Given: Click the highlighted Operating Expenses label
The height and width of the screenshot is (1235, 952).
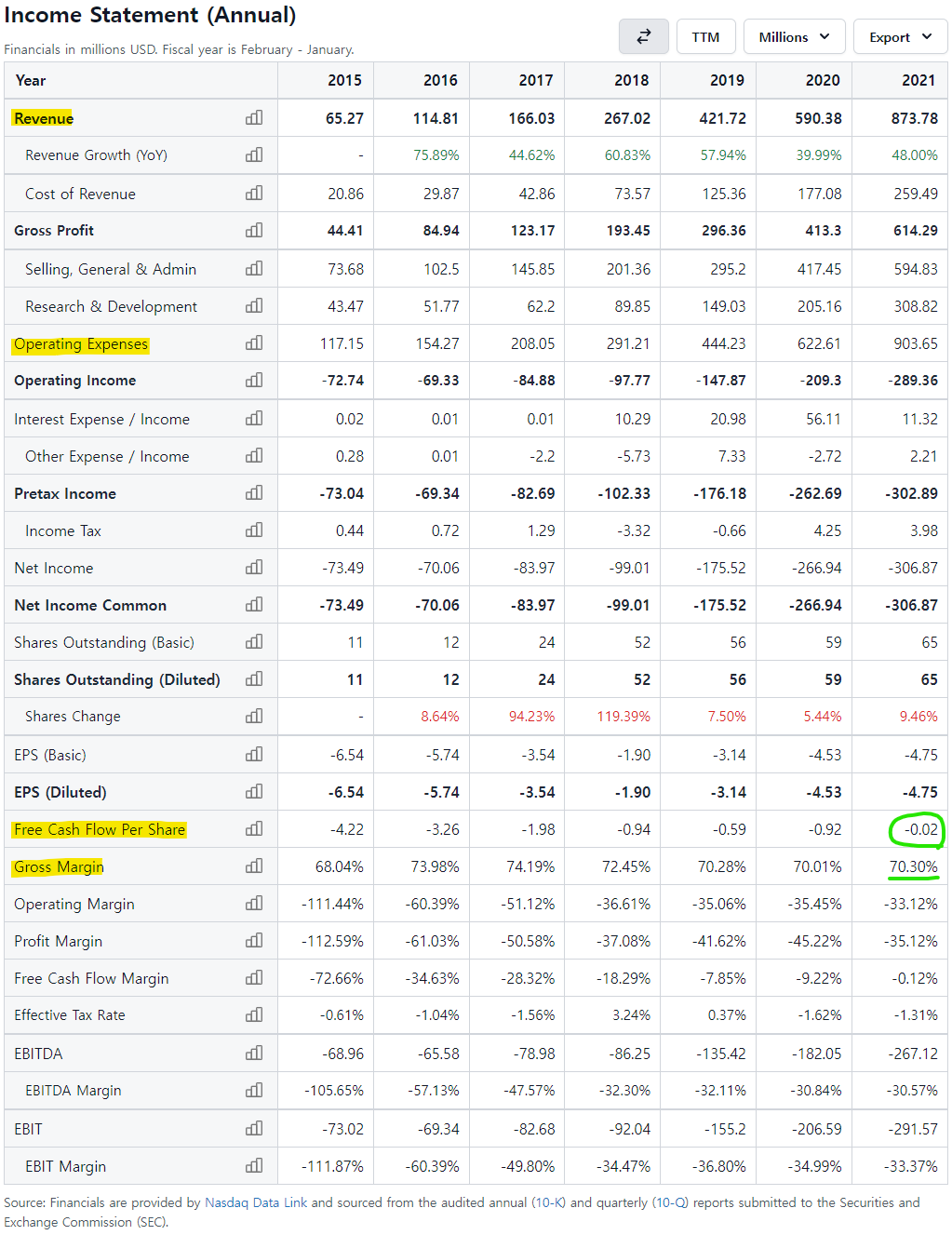Looking at the screenshot, I should (x=81, y=343).
